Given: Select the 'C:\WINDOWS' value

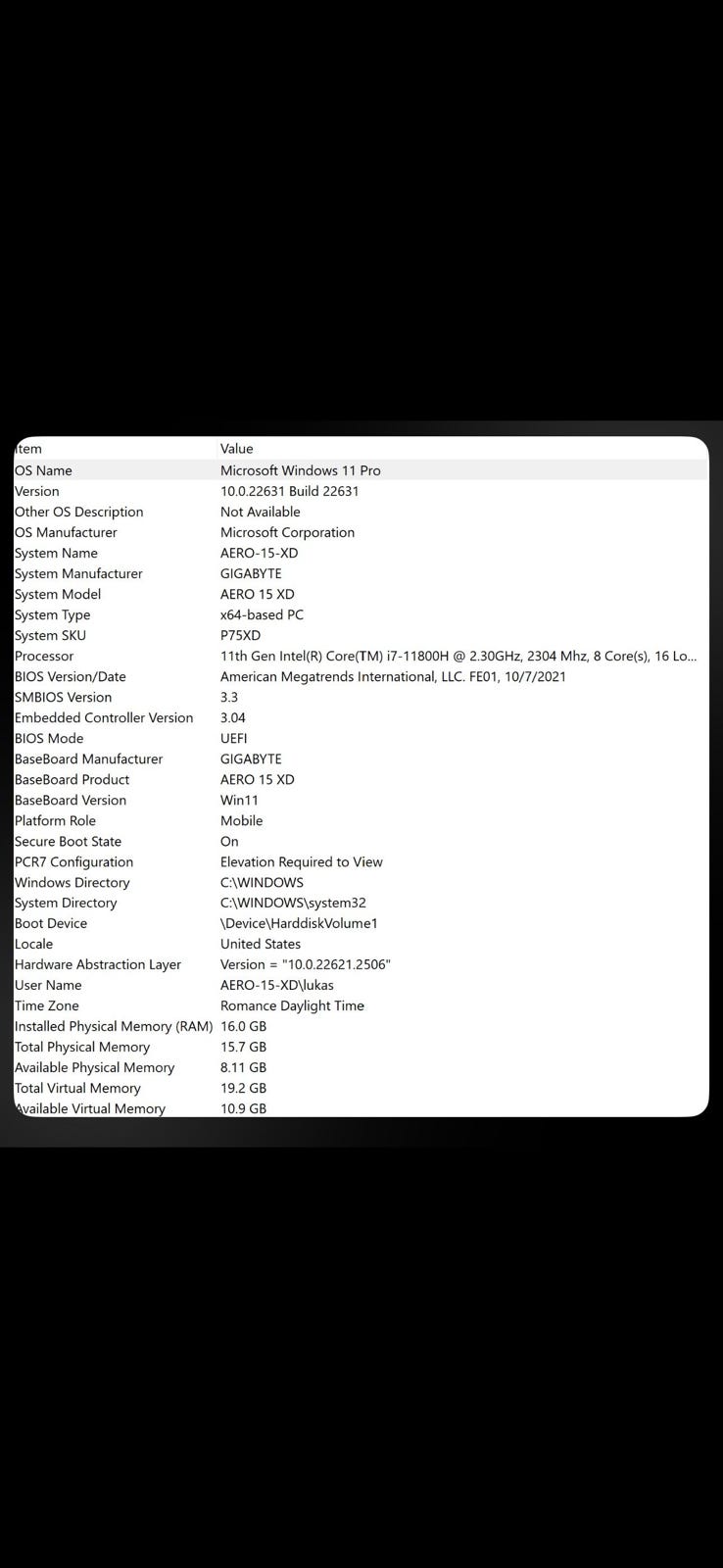Looking at the screenshot, I should 263,882.
